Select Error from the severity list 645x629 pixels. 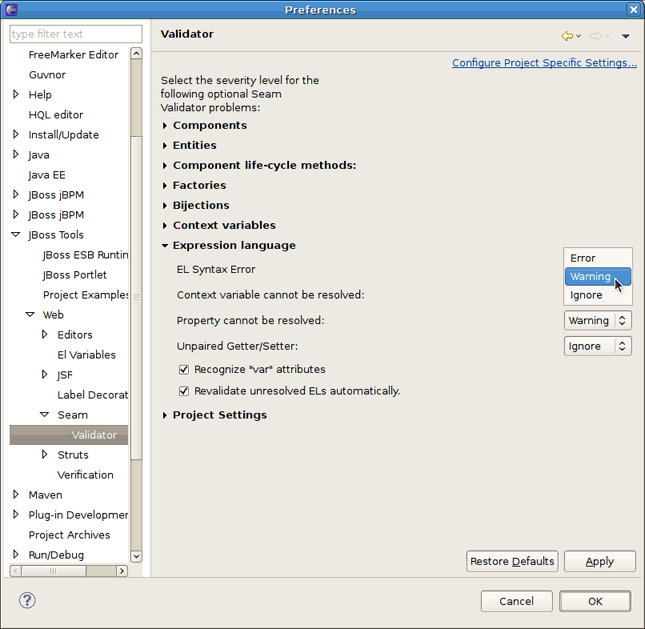583,258
